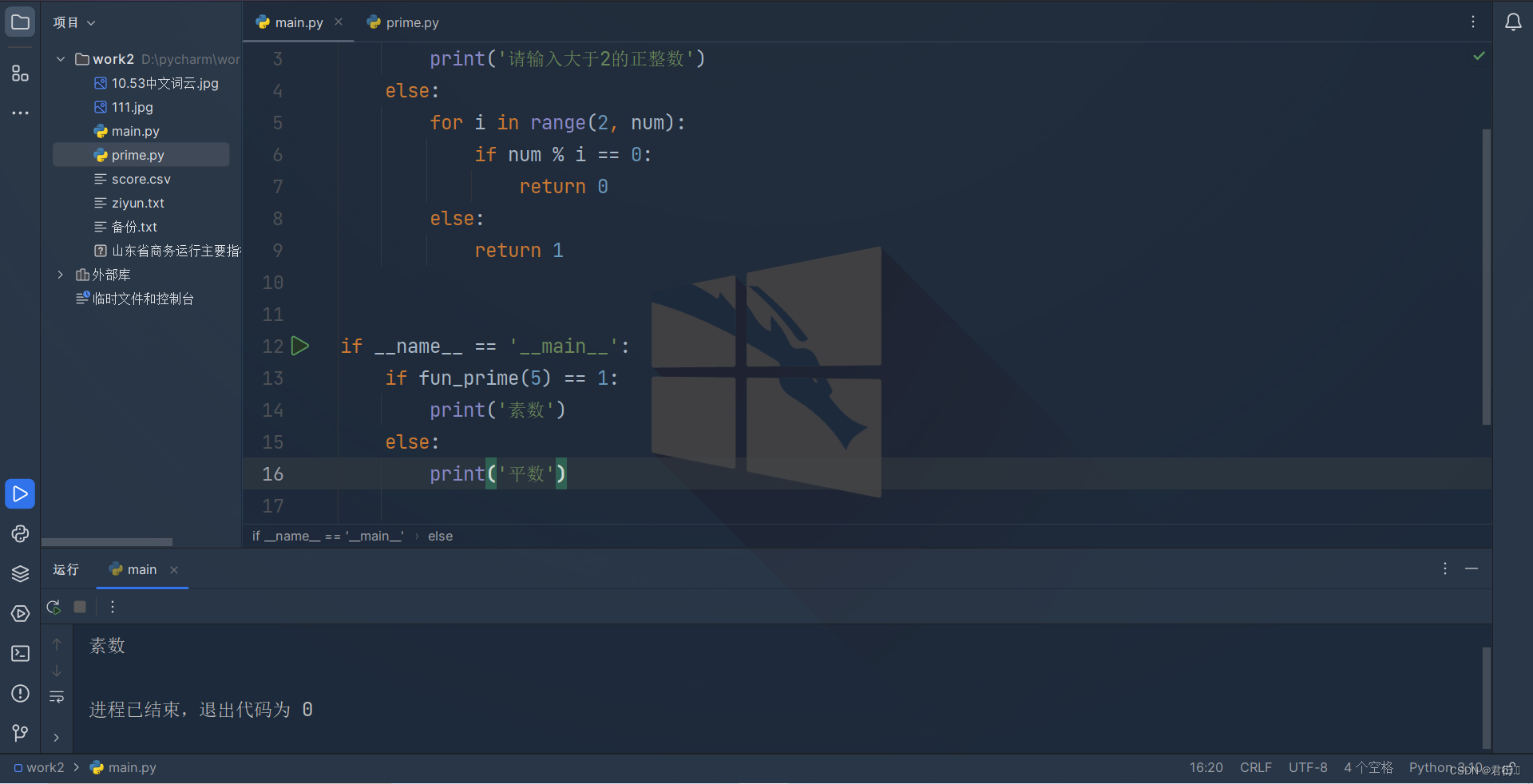Click the 16:20 caret position indicator

(1206, 767)
